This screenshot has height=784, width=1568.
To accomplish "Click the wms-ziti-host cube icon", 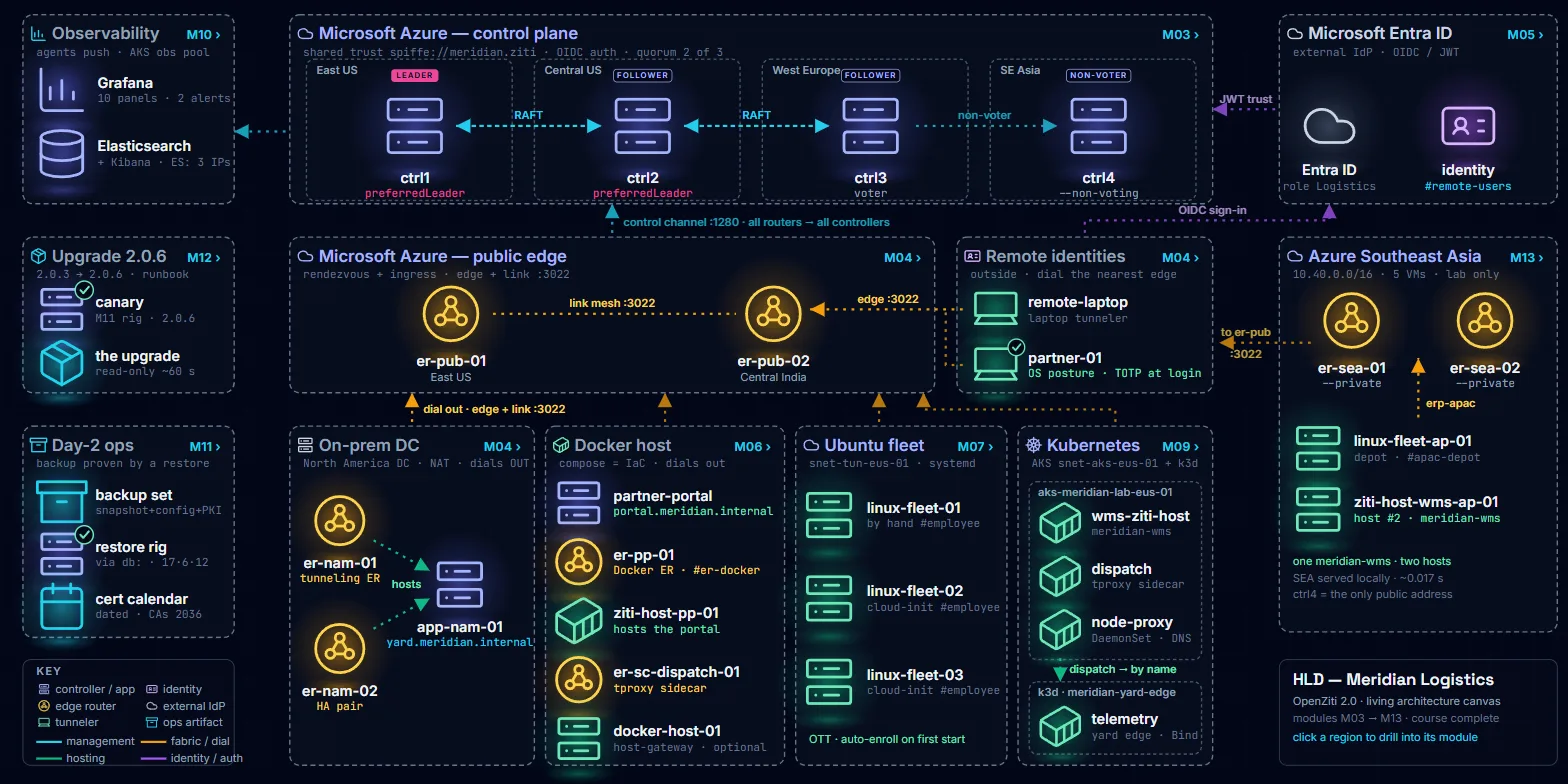I will click(x=1061, y=523).
